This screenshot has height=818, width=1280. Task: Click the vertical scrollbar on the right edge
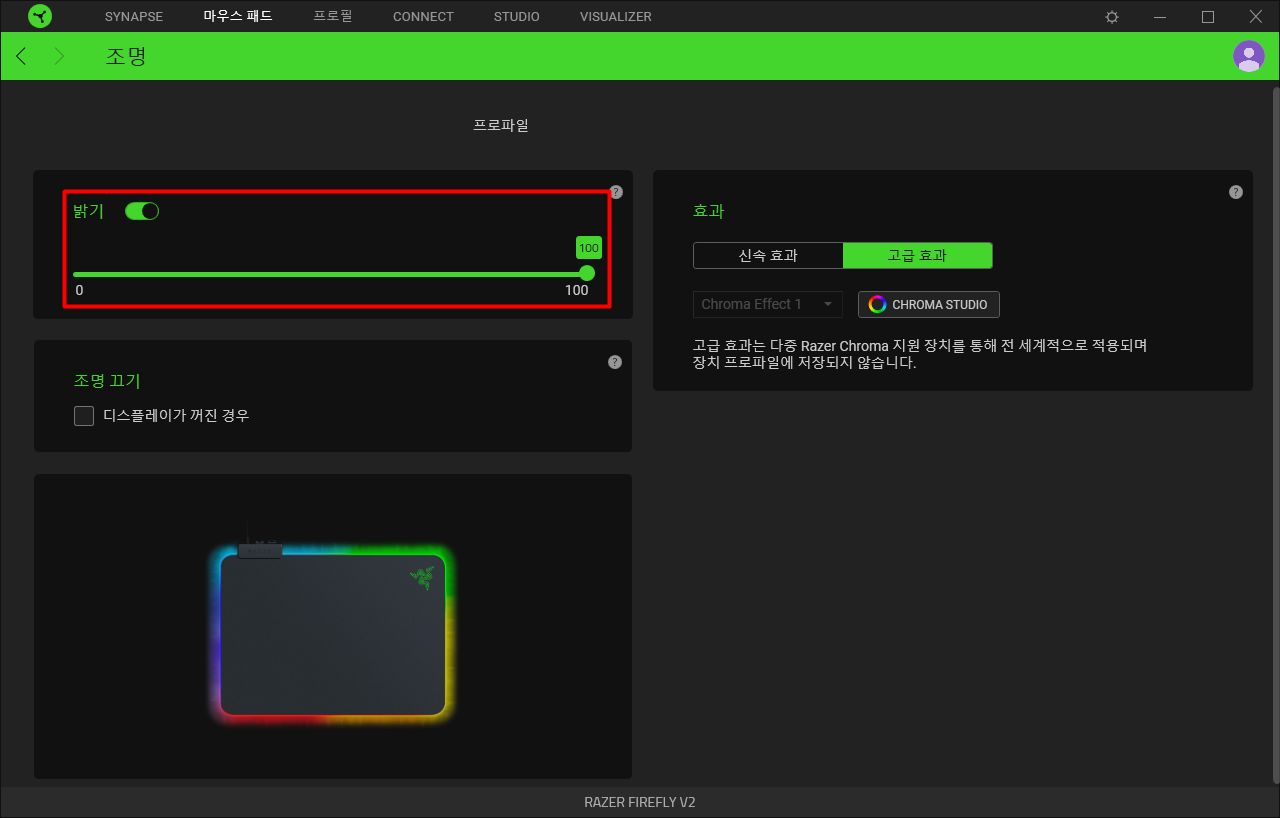point(1275,433)
